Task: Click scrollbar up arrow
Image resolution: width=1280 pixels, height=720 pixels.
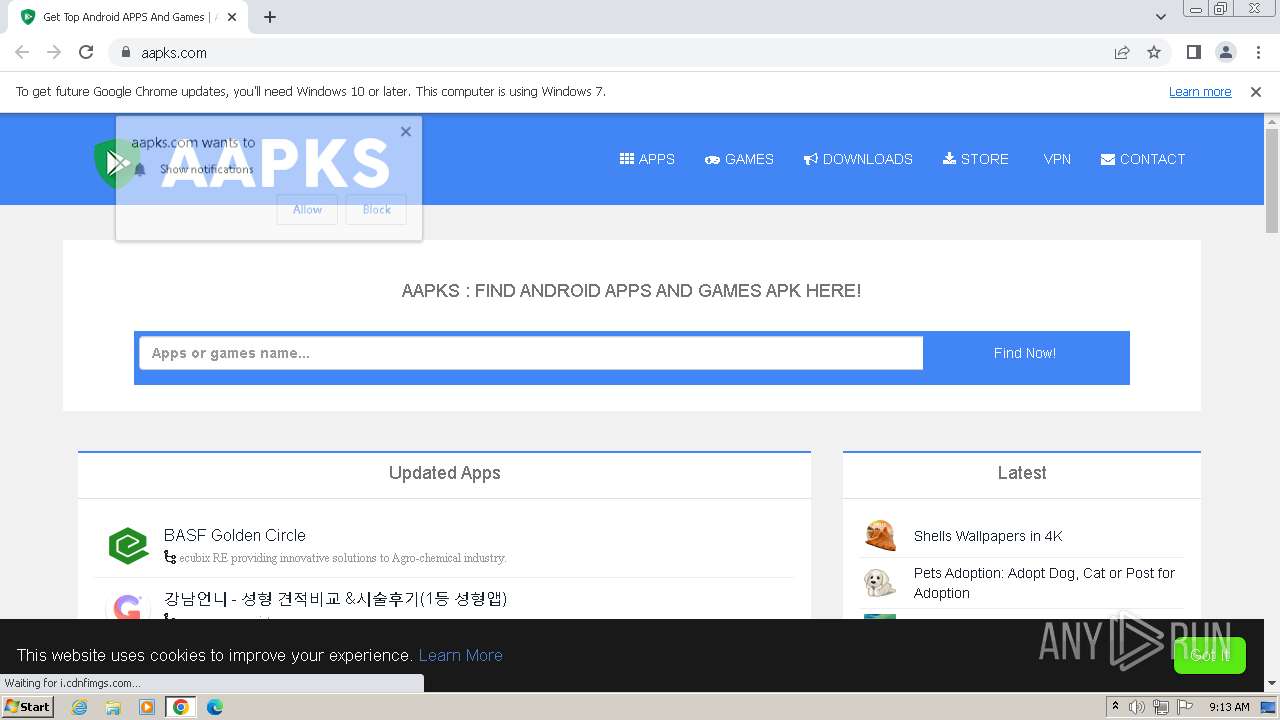Action: (1272, 121)
